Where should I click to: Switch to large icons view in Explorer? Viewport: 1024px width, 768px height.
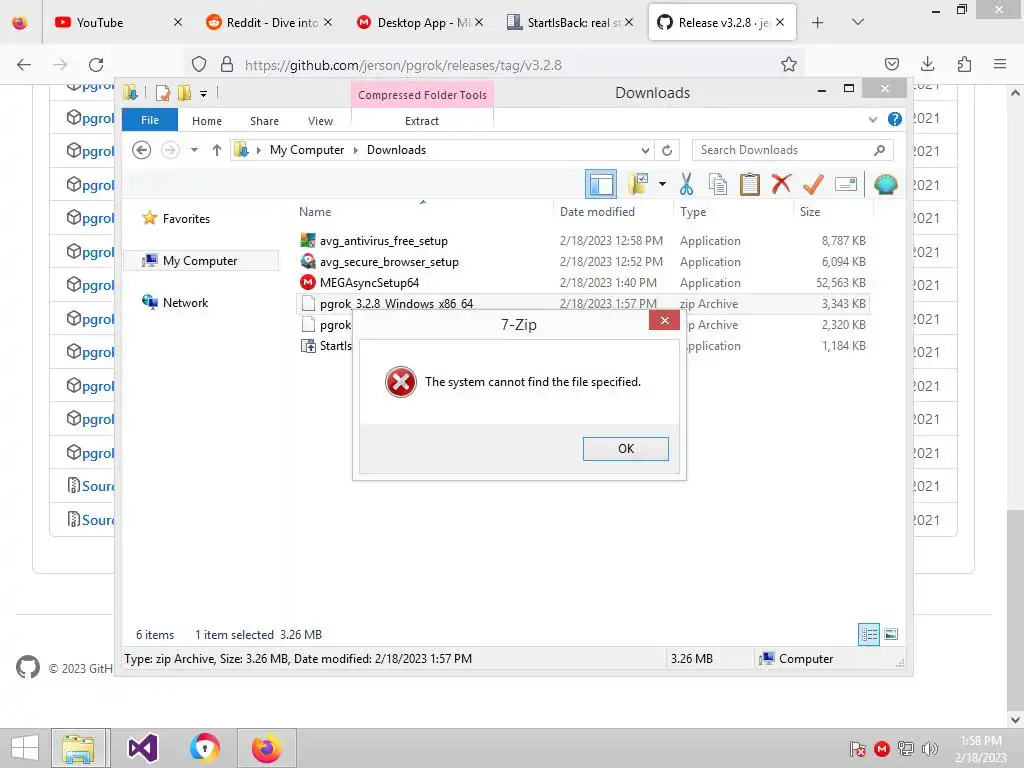pyautogui.click(x=891, y=634)
